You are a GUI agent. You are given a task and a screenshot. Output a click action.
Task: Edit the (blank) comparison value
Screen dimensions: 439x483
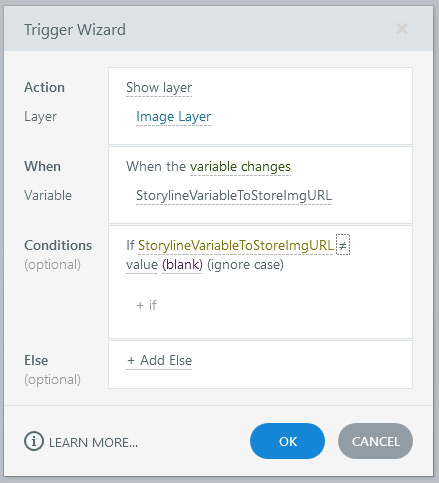pos(182,265)
